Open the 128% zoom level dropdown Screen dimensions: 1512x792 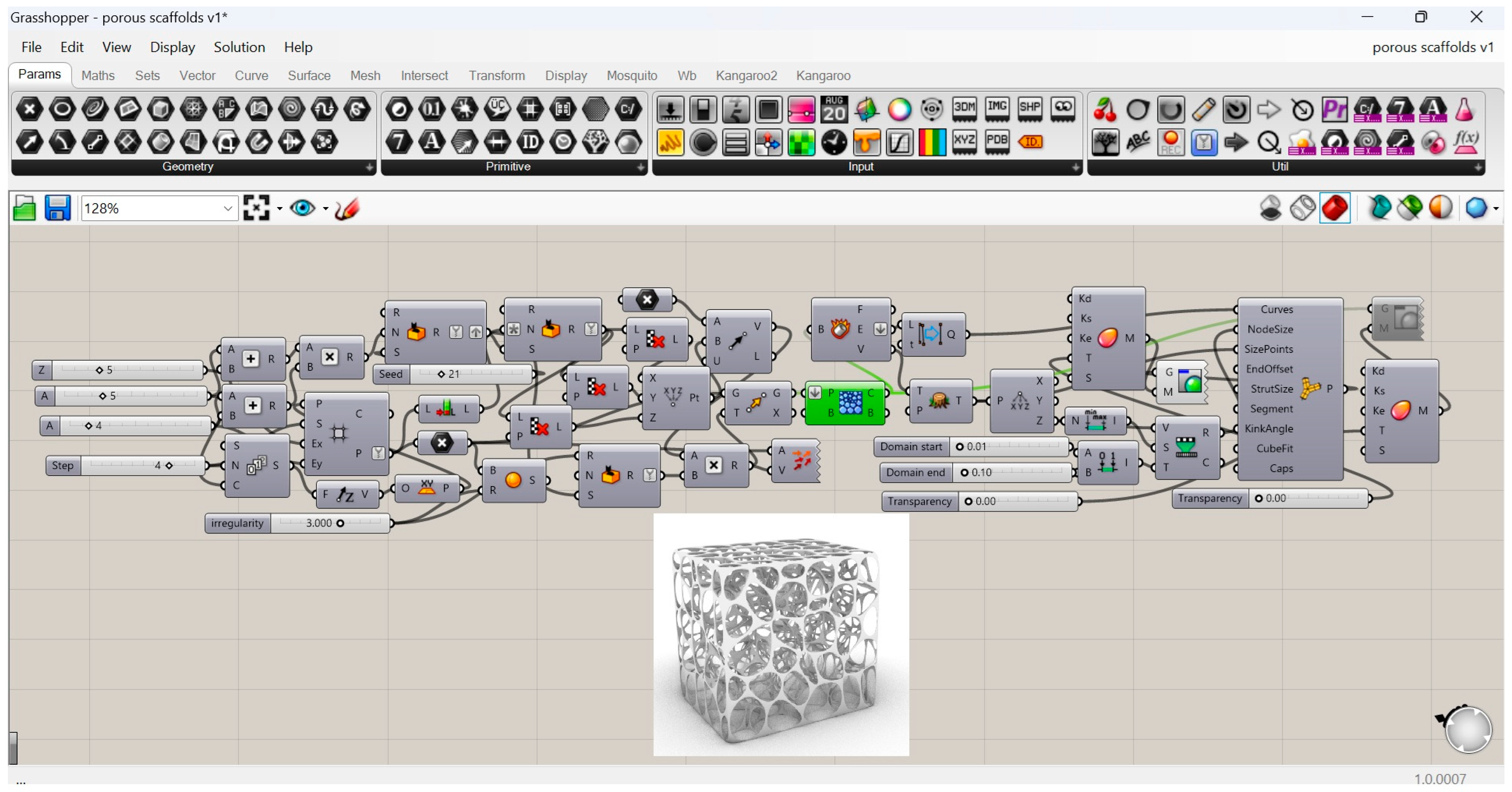[228, 208]
